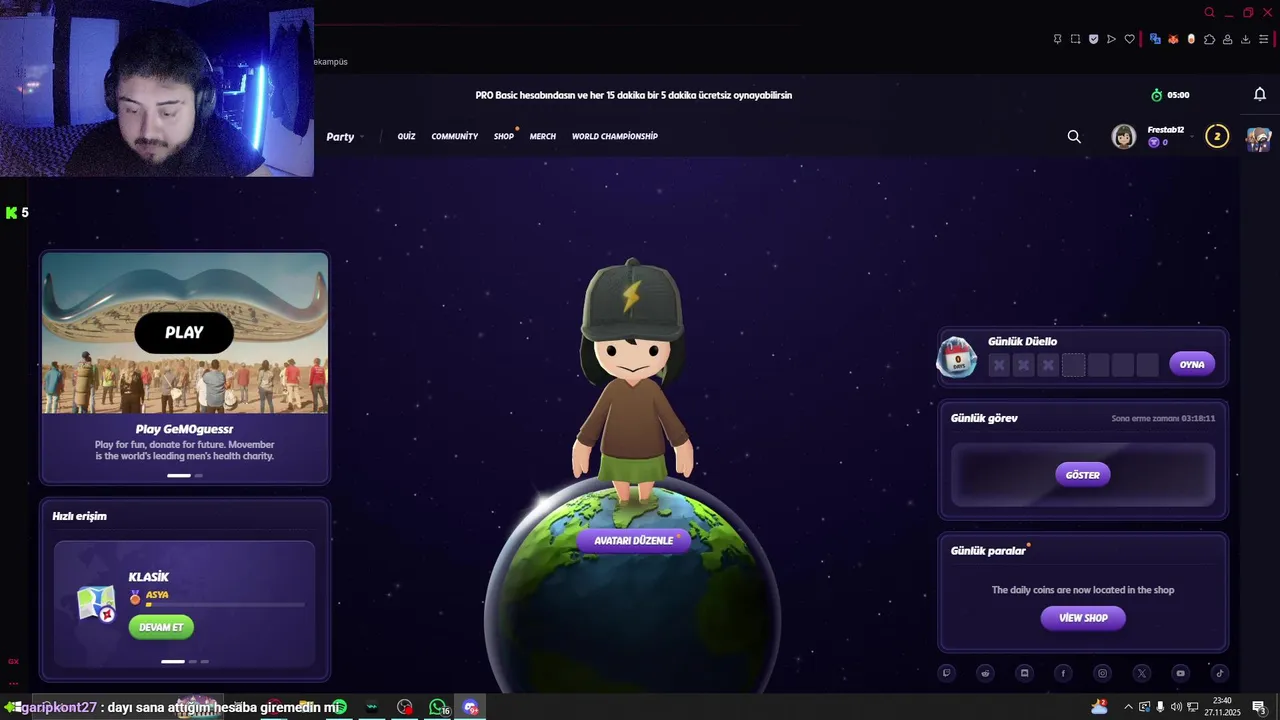Click the Play GeMOguessr title
This screenshot has width=1280, height=720.
184,429
